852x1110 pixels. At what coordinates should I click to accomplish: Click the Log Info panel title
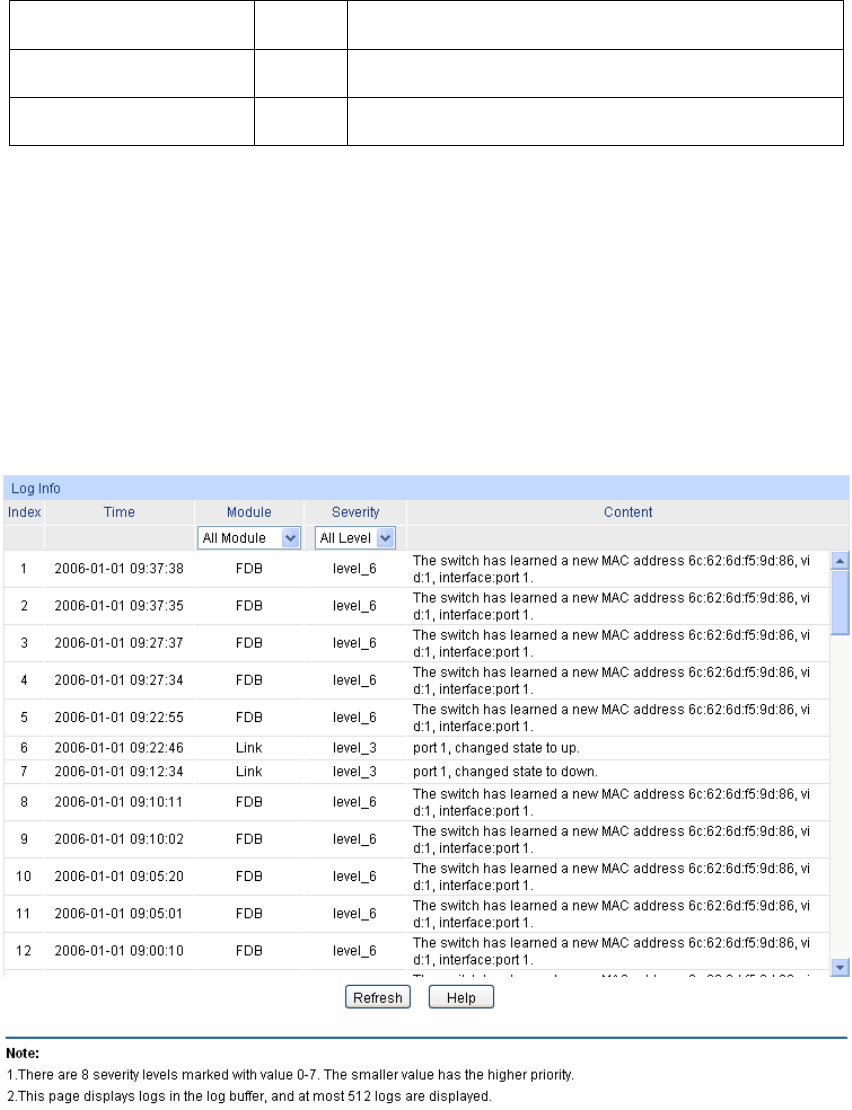(35, 488)
